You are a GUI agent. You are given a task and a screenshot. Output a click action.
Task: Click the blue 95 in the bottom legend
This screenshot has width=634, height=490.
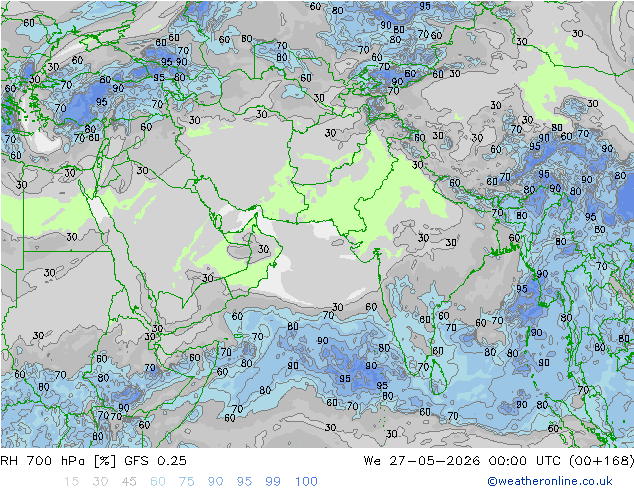click(244, 481)
